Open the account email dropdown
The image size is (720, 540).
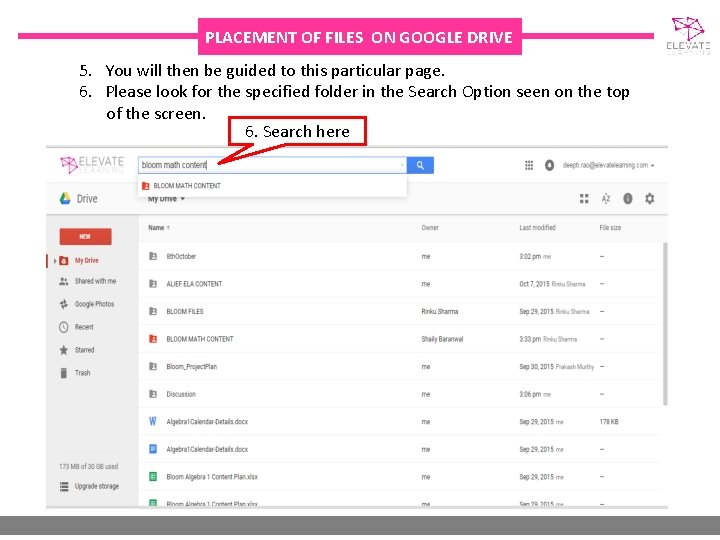608,165
